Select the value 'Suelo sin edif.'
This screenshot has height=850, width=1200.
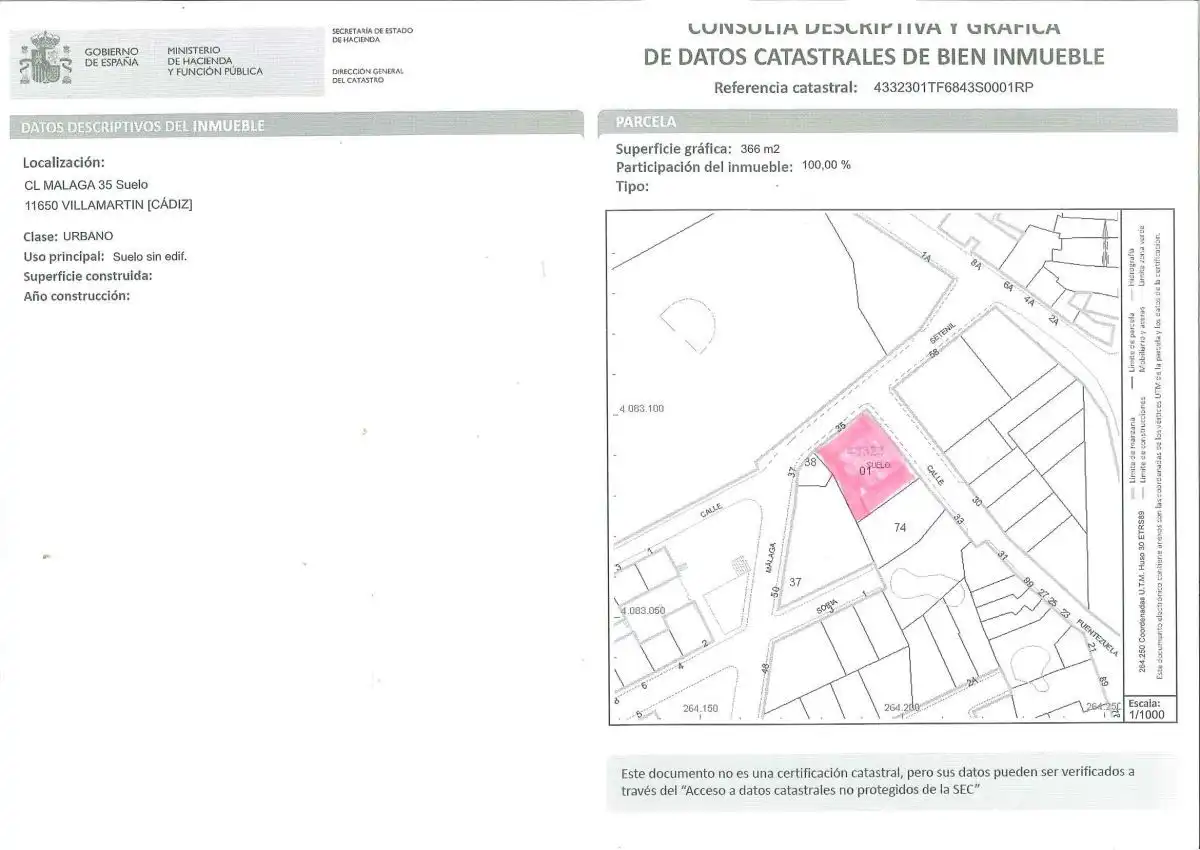150,257
